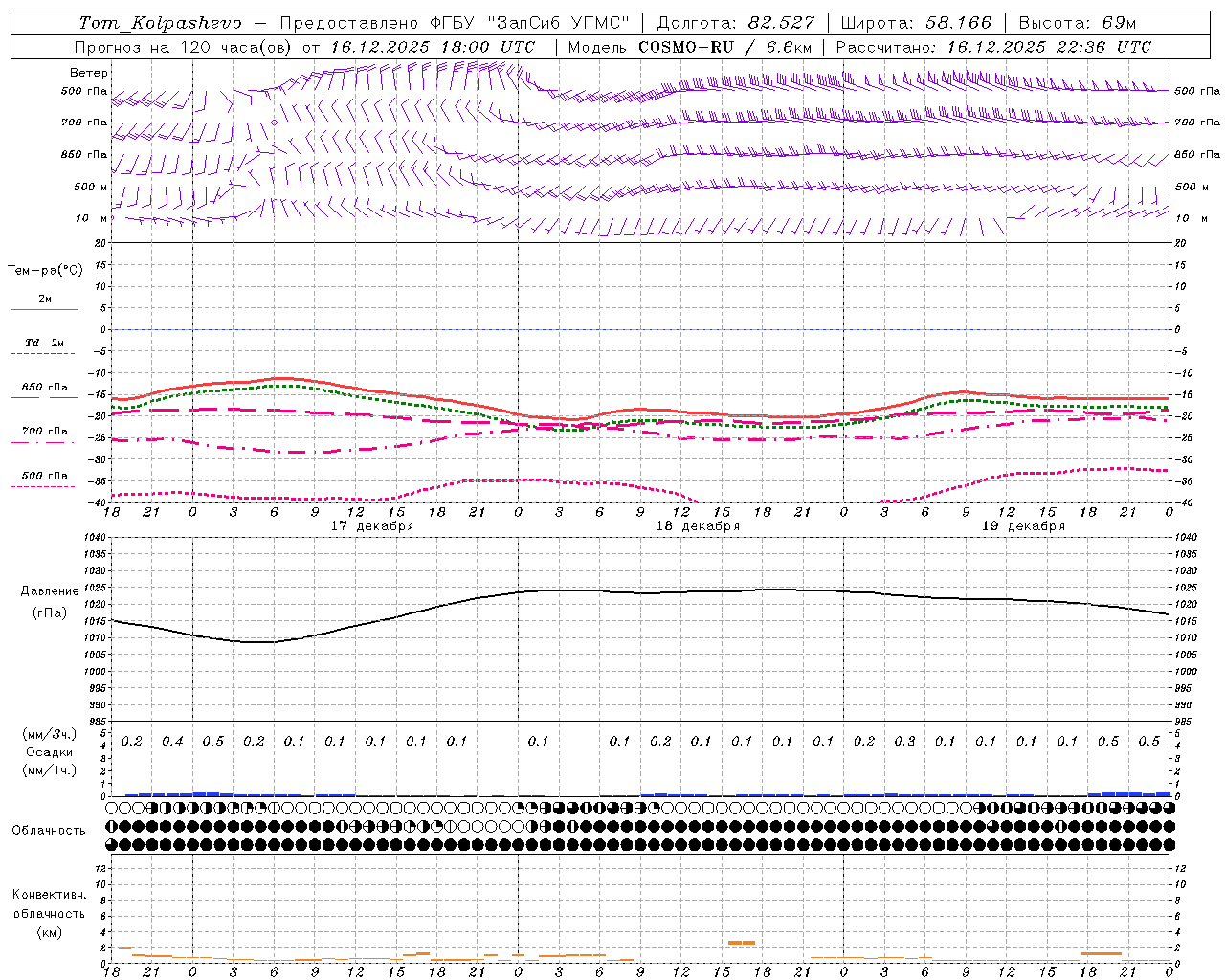Select the '17 декабря' date label
Screen dimensions: 1225x980
[x=371, y=525]
